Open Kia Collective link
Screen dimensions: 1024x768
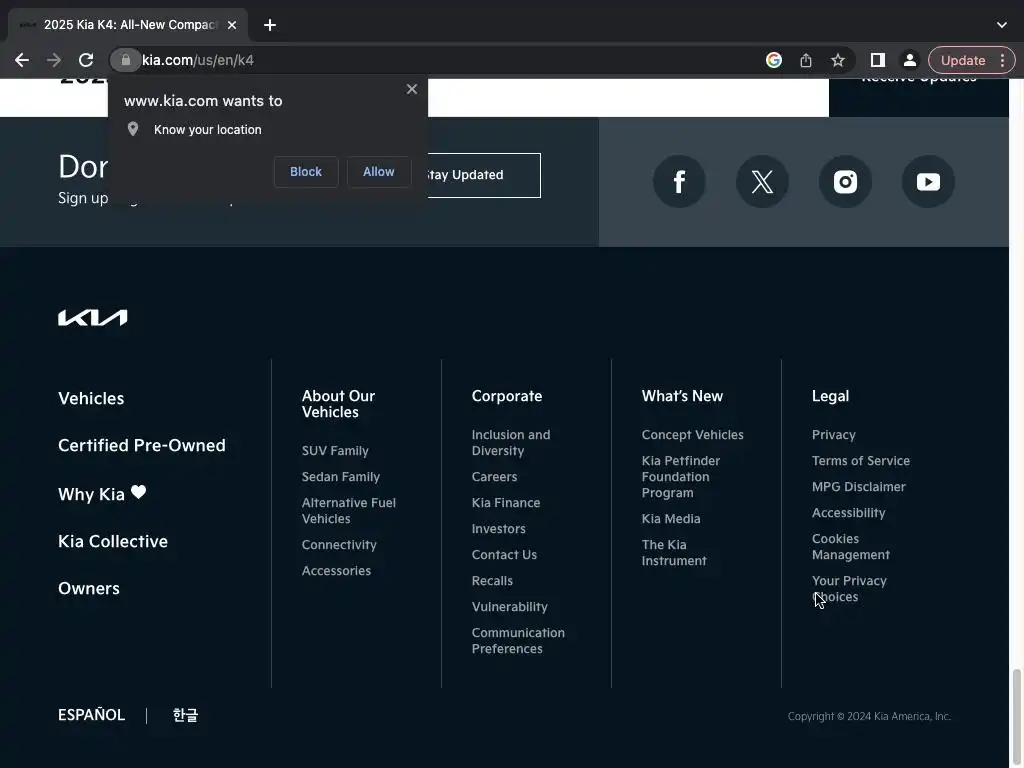coord(113,541)
